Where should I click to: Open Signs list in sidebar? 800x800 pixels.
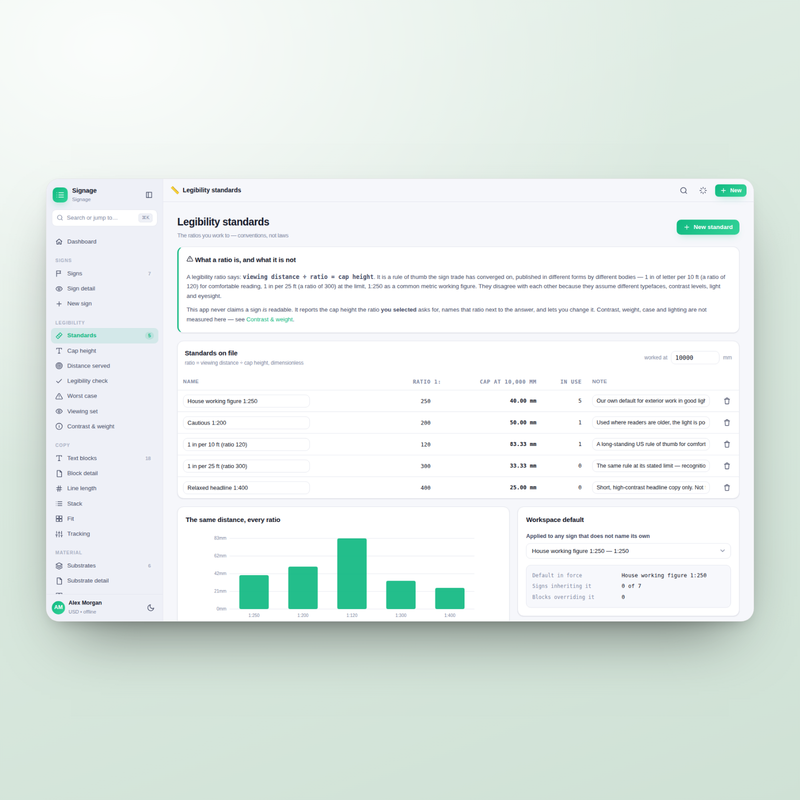pyautogui.click(x=105, y=273)
